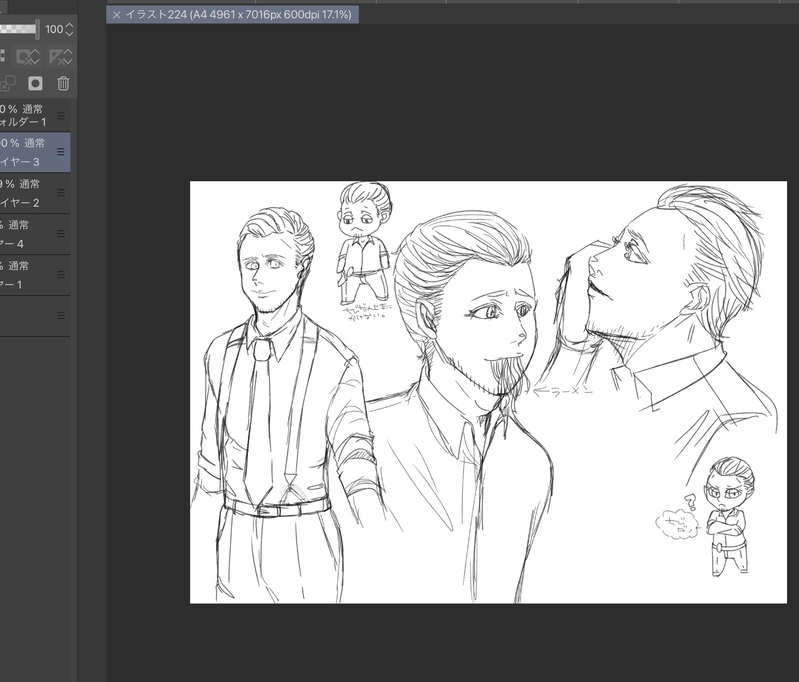Image resolution: width=799 pixels, height=682 pixels.
Task: Click the layer opacity slider bar
Action: 18,30
